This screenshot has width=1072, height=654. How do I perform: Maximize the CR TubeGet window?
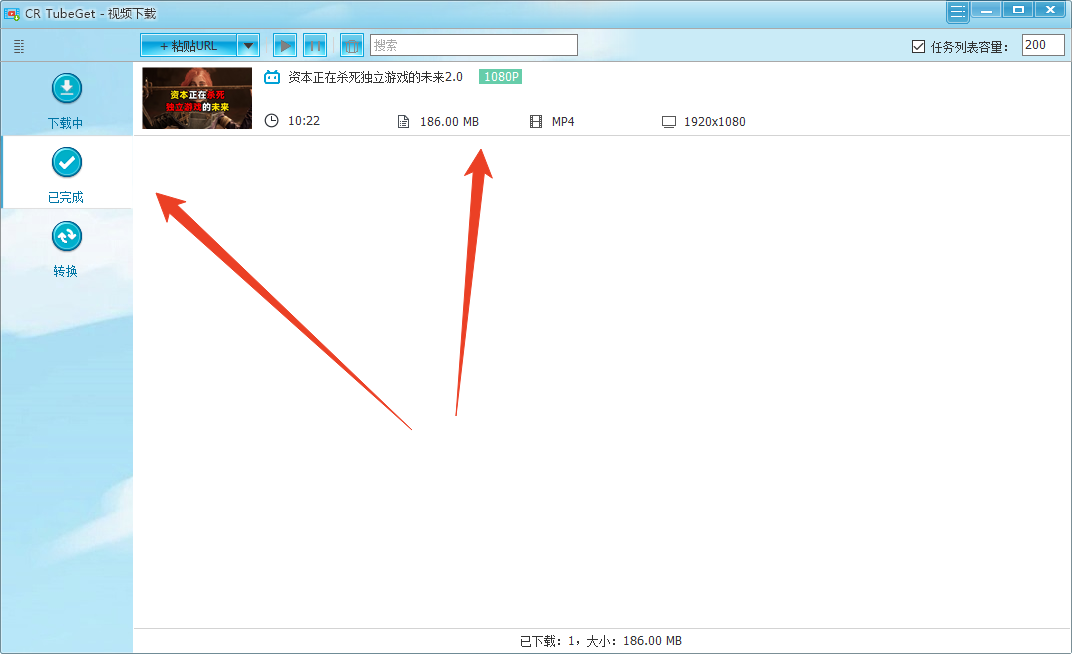click(x=1018, y=10)
